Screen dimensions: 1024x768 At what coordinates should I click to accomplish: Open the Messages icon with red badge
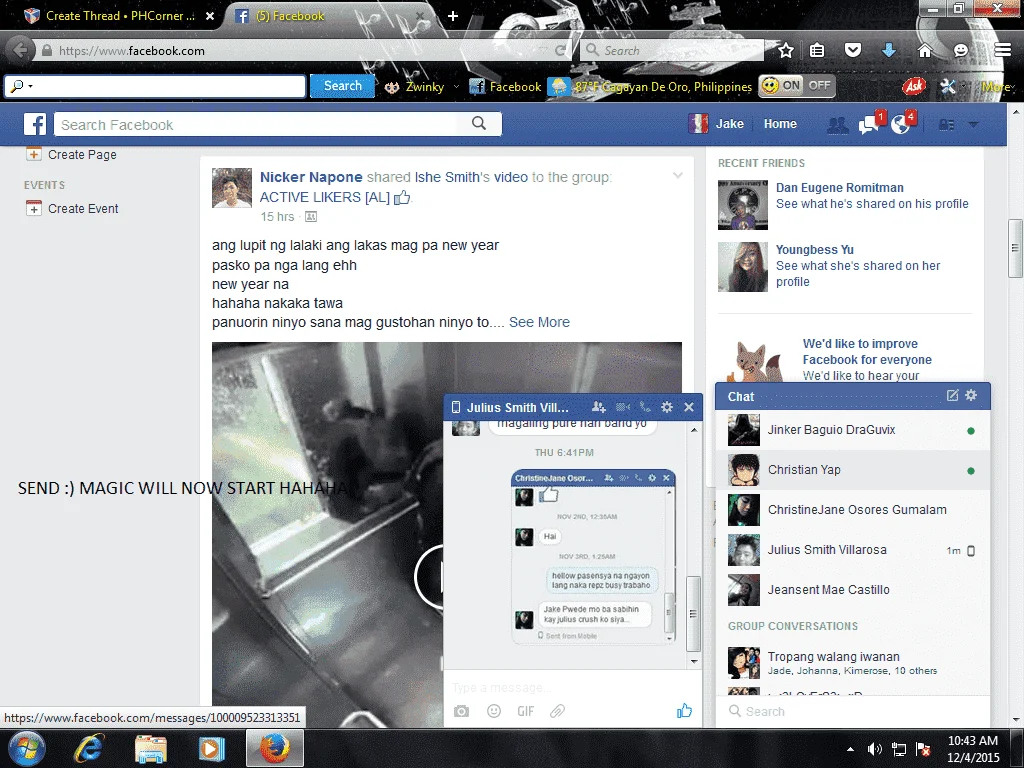tap(869, 124)
